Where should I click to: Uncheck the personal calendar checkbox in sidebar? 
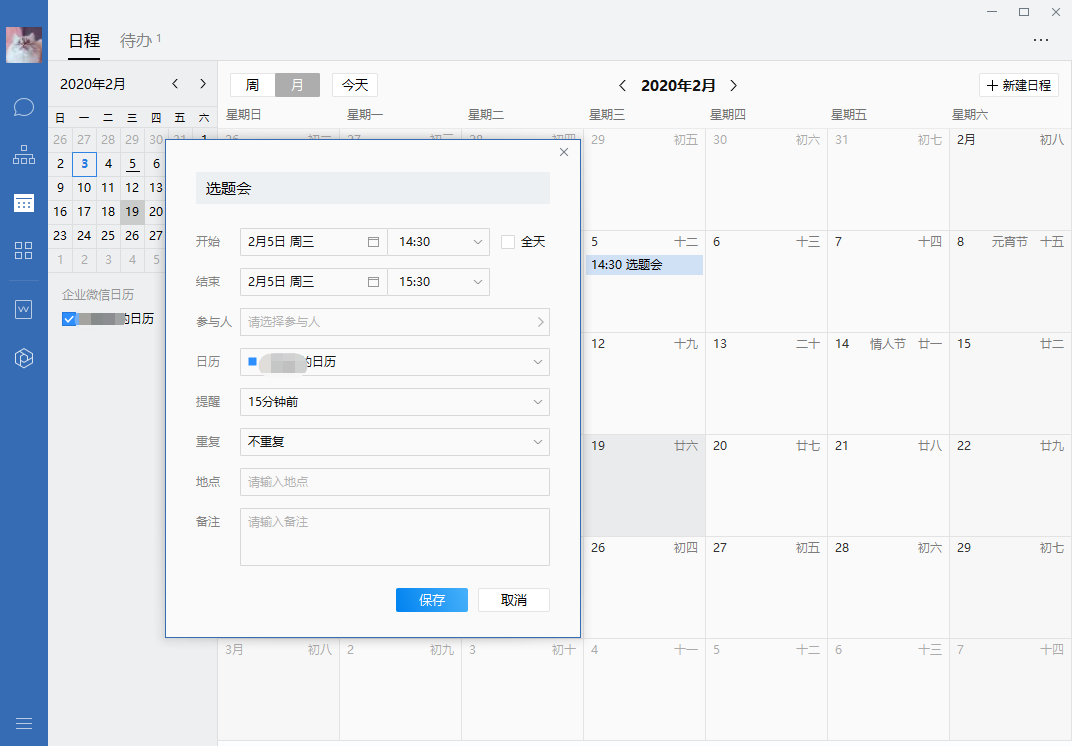[x=69, y=319]
